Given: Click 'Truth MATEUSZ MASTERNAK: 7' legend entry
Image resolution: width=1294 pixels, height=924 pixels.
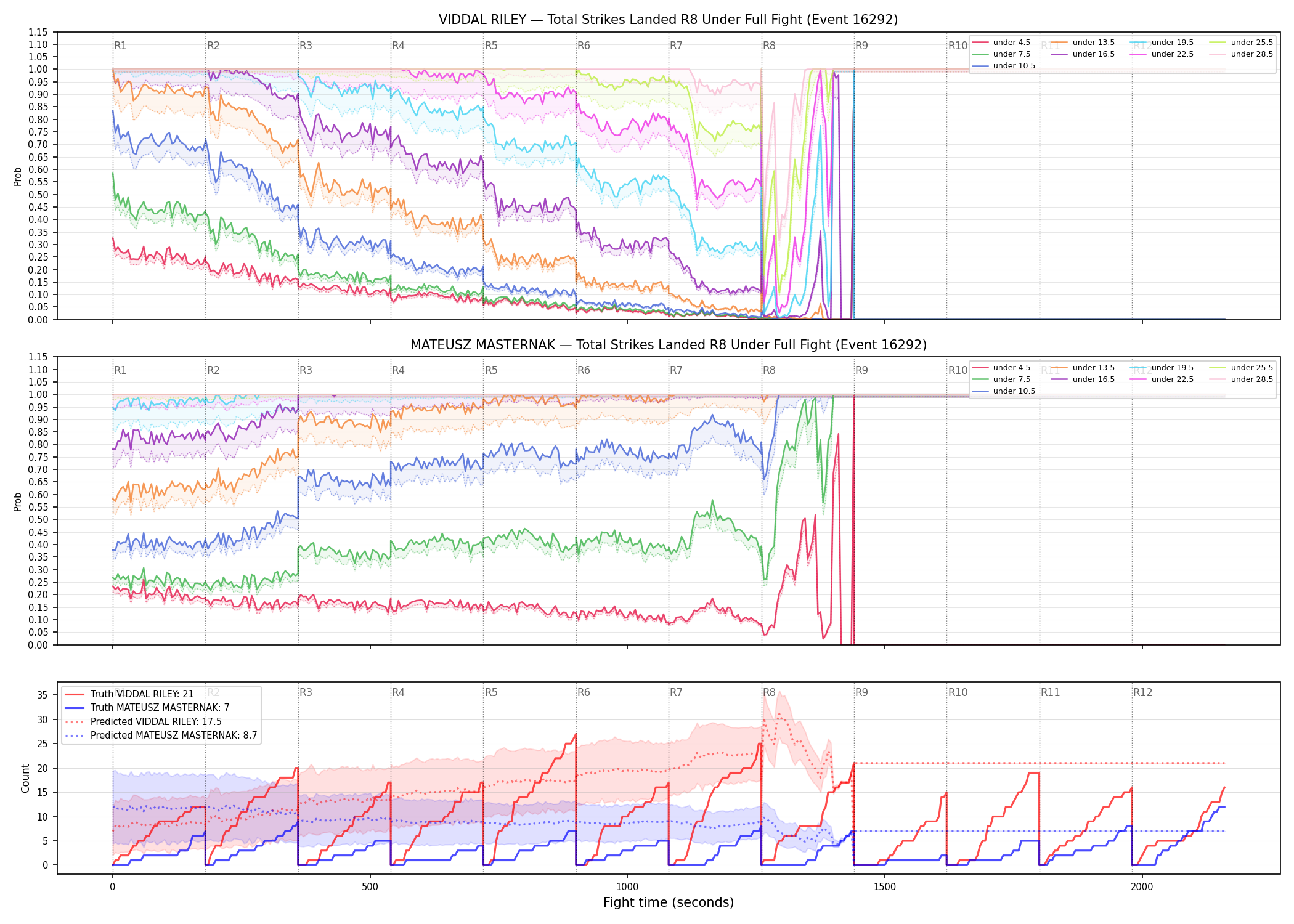Looking at the screenshot, I should 147,708.
